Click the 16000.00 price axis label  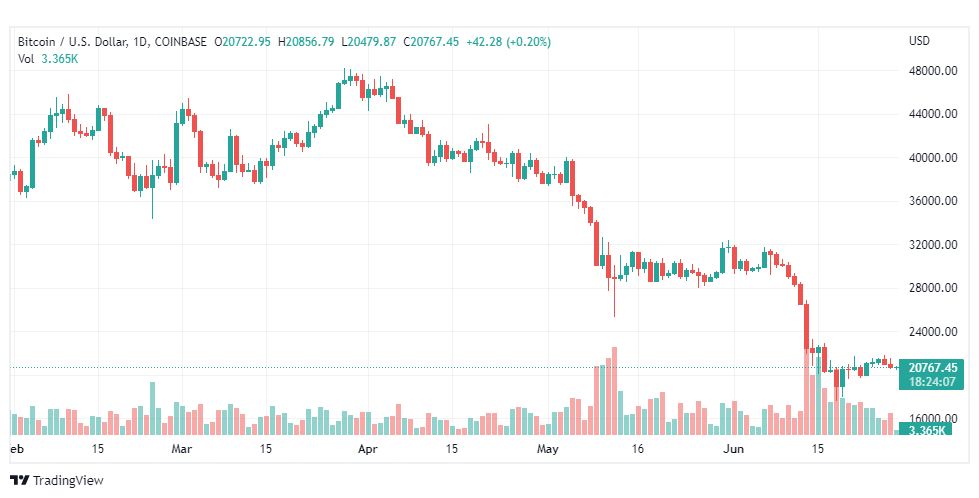click(933, 418)
